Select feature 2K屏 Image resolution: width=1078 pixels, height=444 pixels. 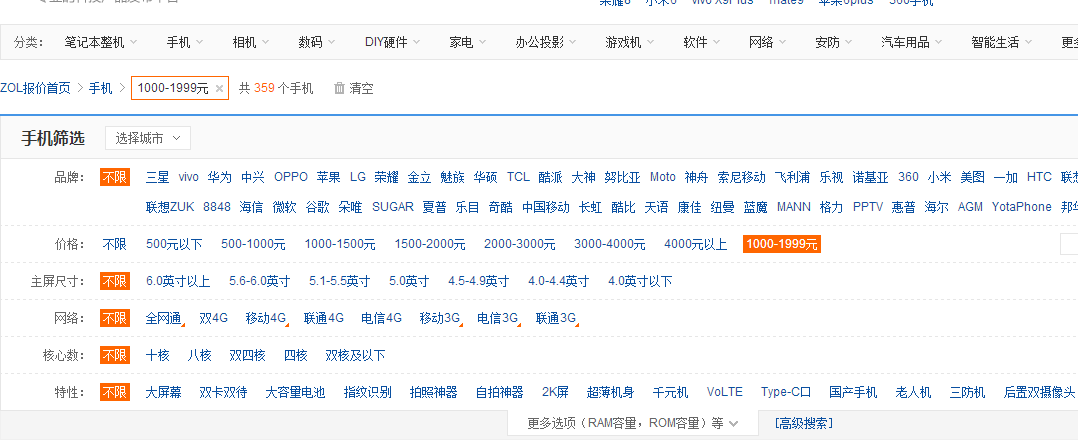[556, 392]
